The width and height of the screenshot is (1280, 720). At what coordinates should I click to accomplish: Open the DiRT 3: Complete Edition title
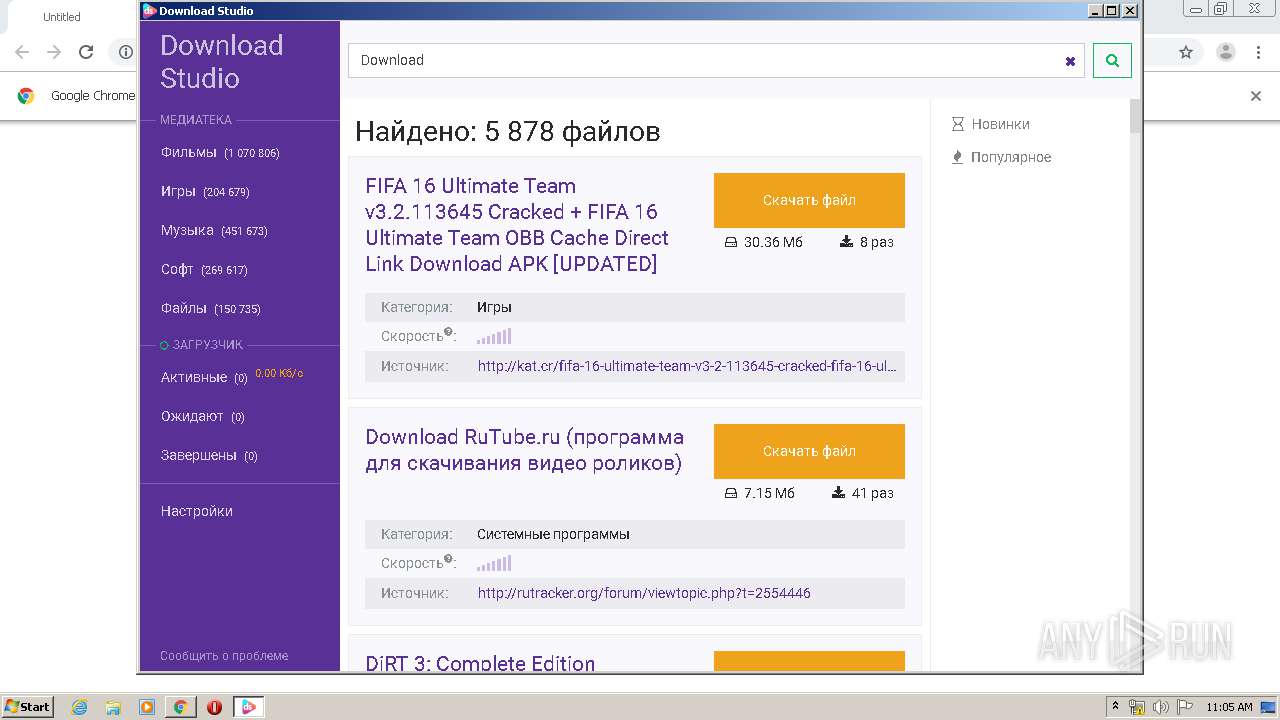(480, 663)
